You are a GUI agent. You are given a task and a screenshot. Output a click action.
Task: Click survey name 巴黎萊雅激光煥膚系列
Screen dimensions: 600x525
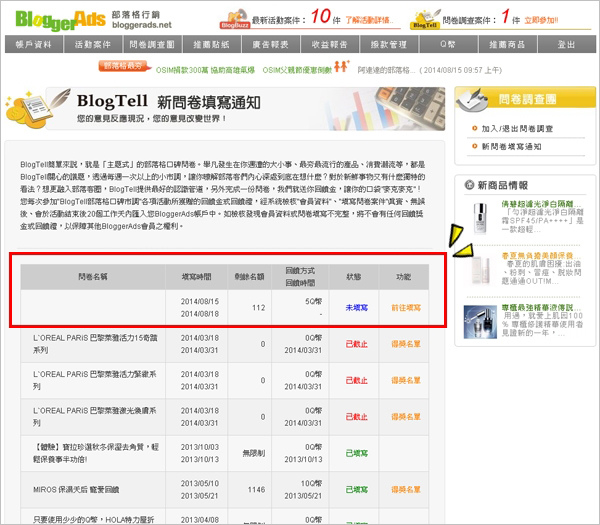coord(95,417)
